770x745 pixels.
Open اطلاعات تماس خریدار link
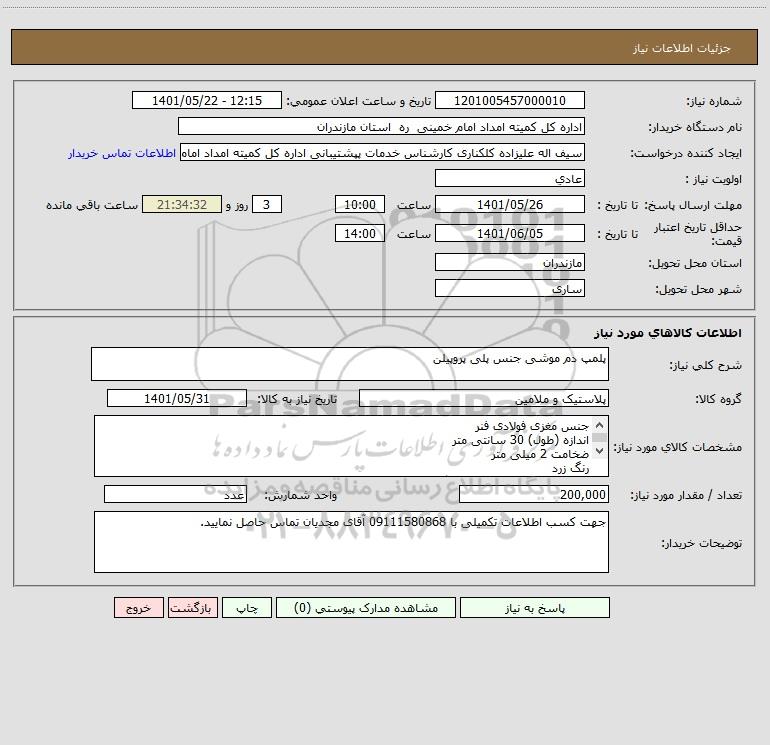click(x=122, y=153)
